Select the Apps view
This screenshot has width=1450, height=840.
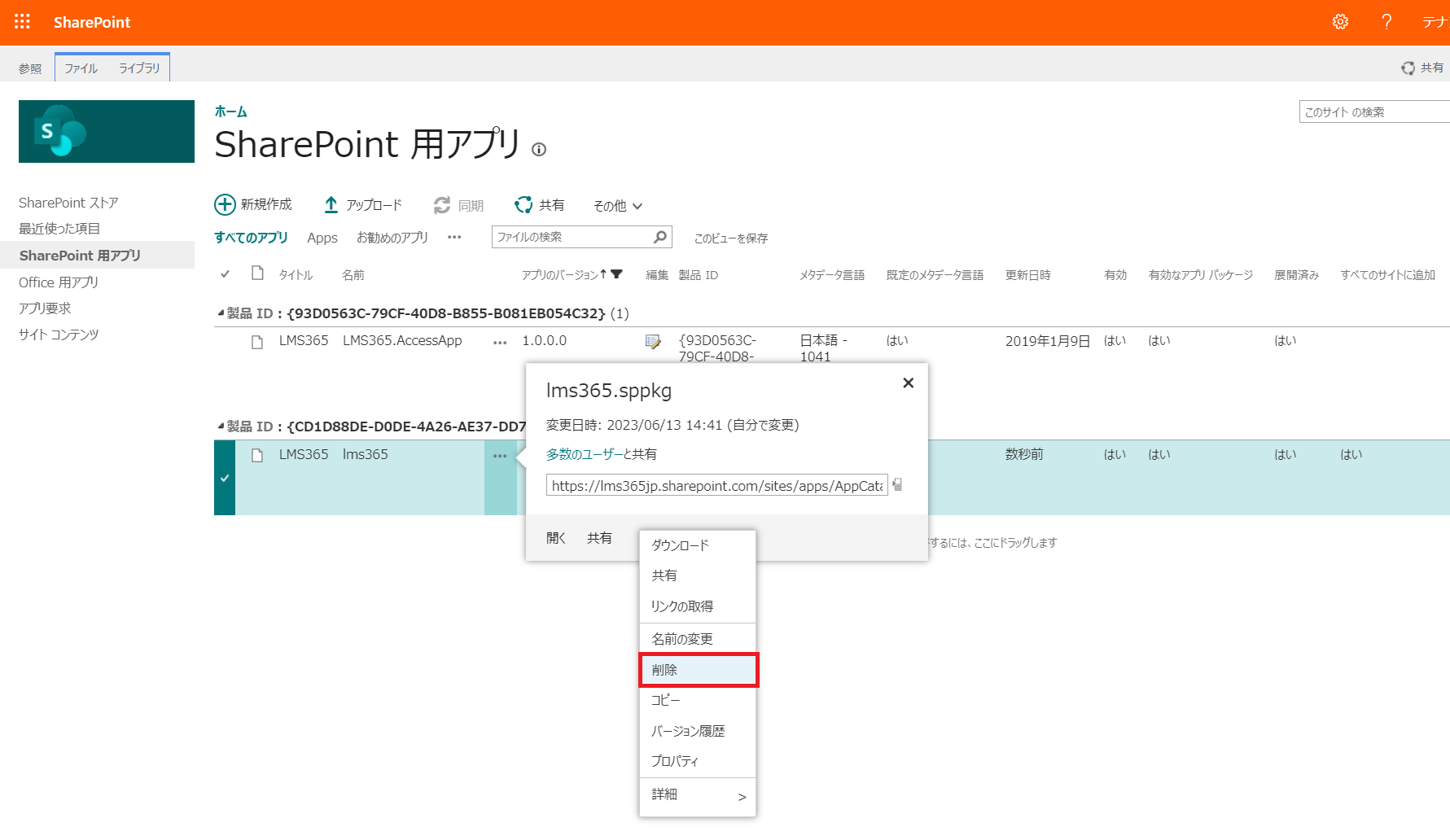click(x=322, y=238)
